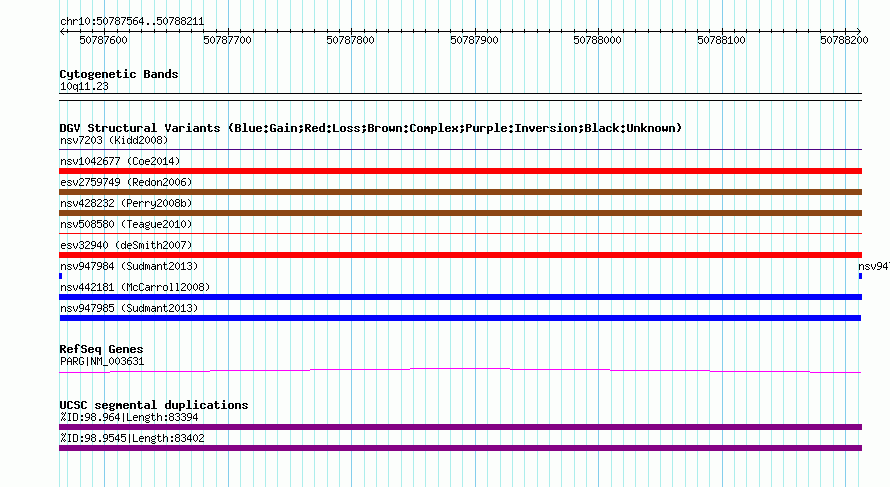
Task: Select the %ID:98.9545 purple duplication bar
Action: click(x=460, y=448)
